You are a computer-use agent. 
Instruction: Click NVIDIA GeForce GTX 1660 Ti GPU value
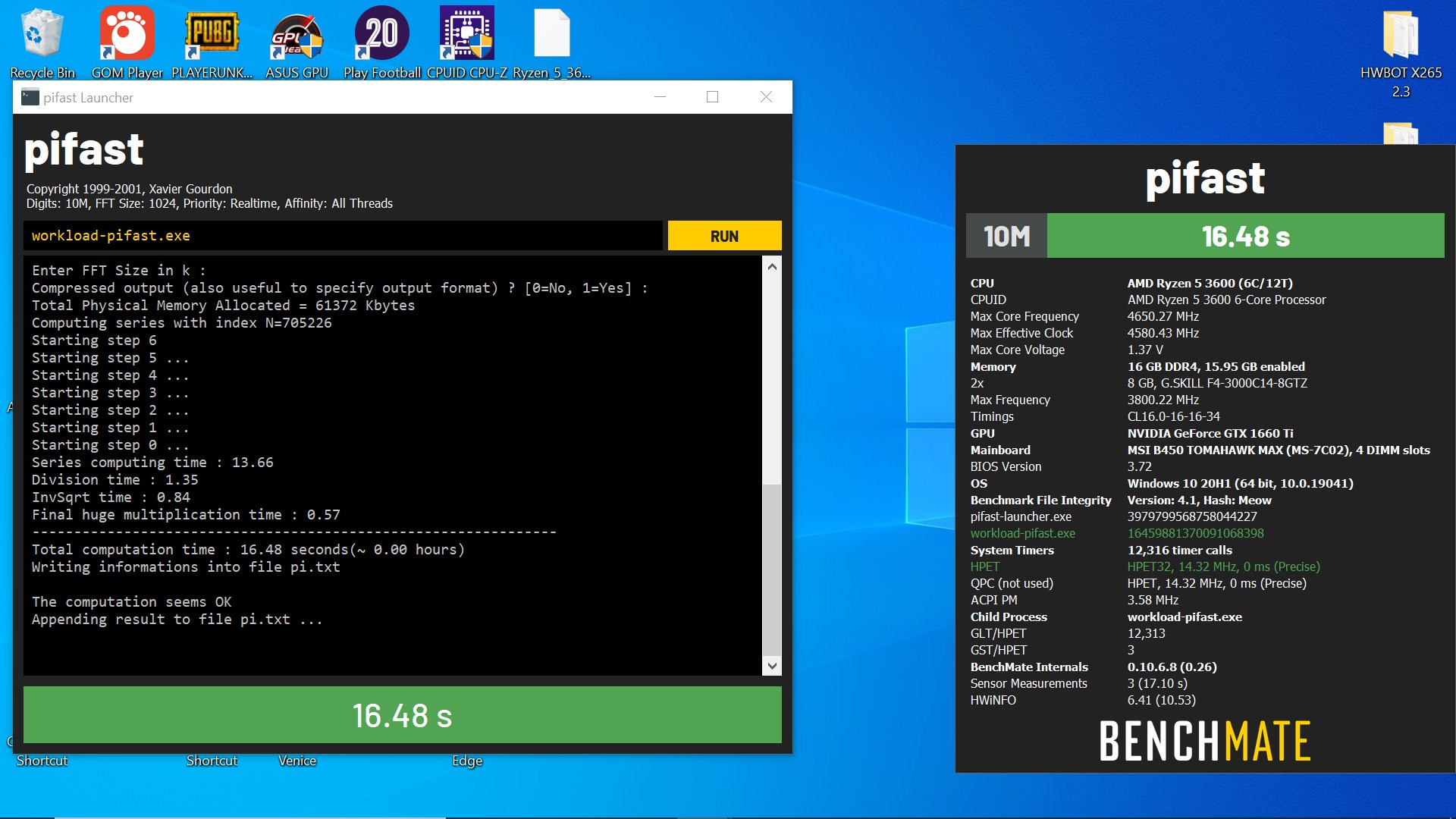1210,433
